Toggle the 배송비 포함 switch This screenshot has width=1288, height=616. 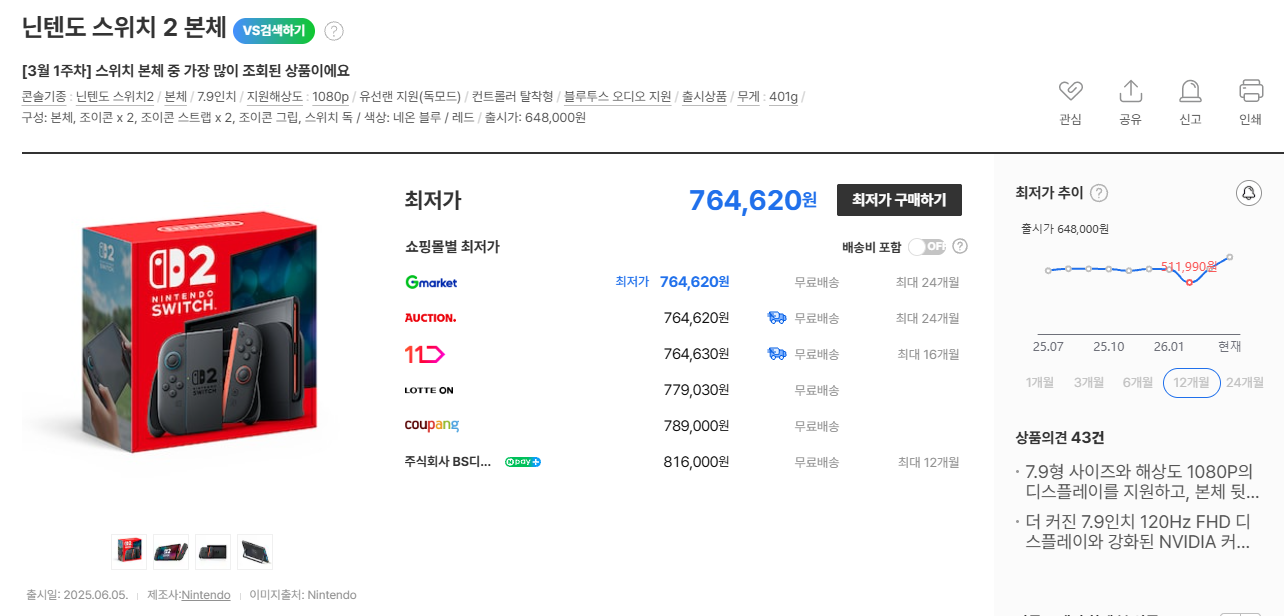click(x=926, y=246)
